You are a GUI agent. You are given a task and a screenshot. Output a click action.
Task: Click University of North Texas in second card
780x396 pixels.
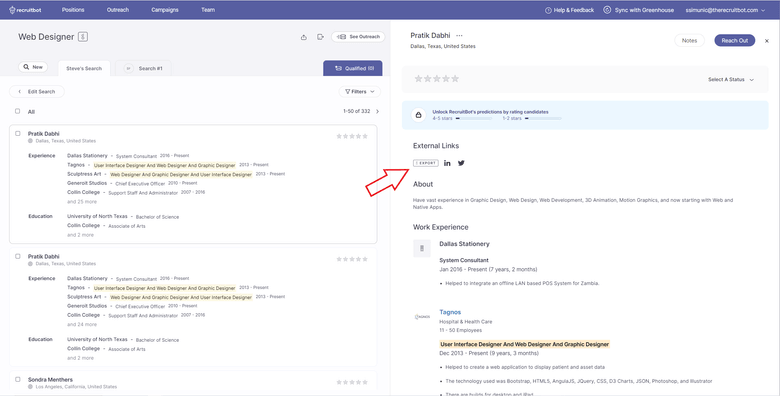[x=98, y=339]
